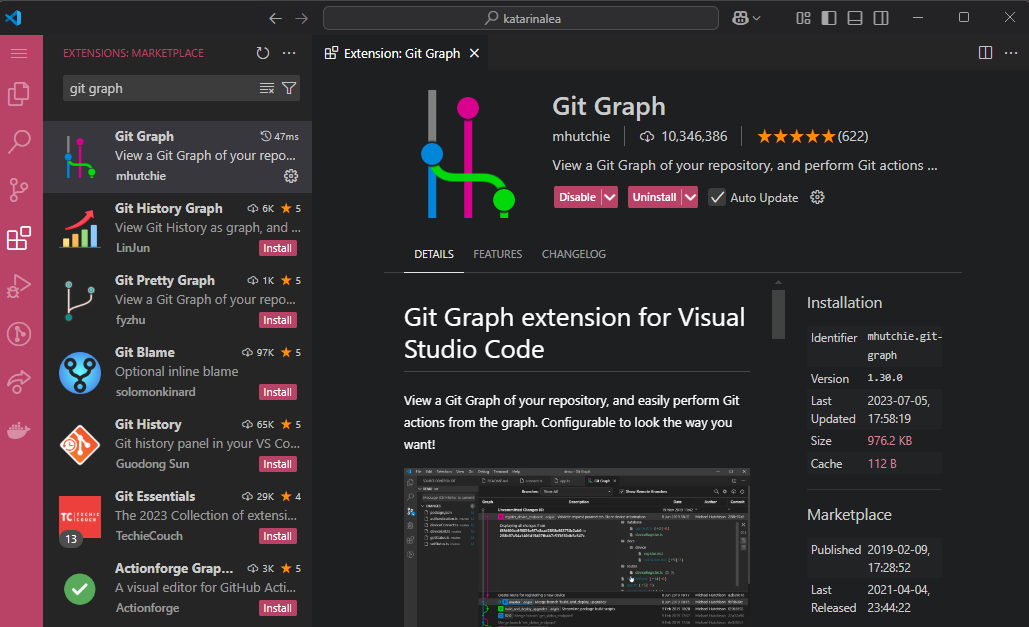Install the Git Pretty Graph extension

[278, 320]
